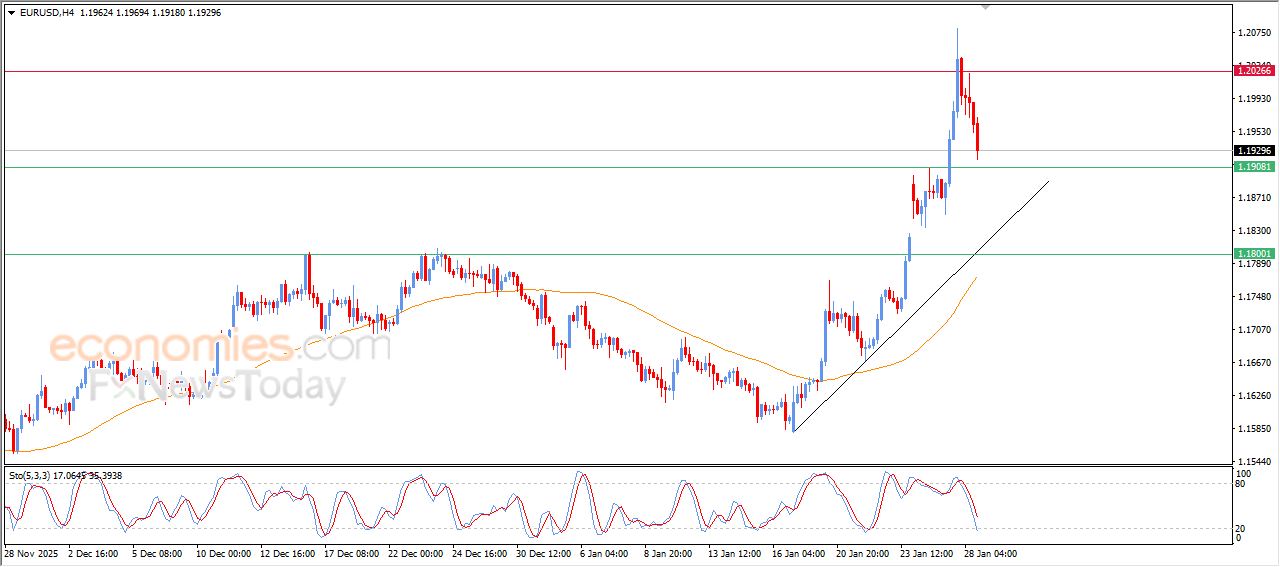
Task: Click the 1.15440 price scale value
Action: [1254, 461]
